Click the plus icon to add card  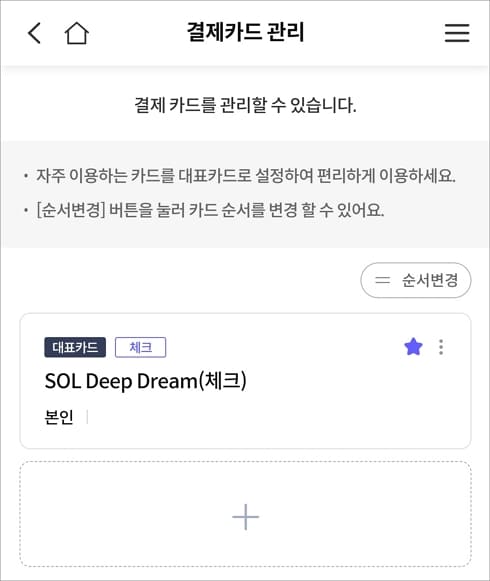point(245,517)
